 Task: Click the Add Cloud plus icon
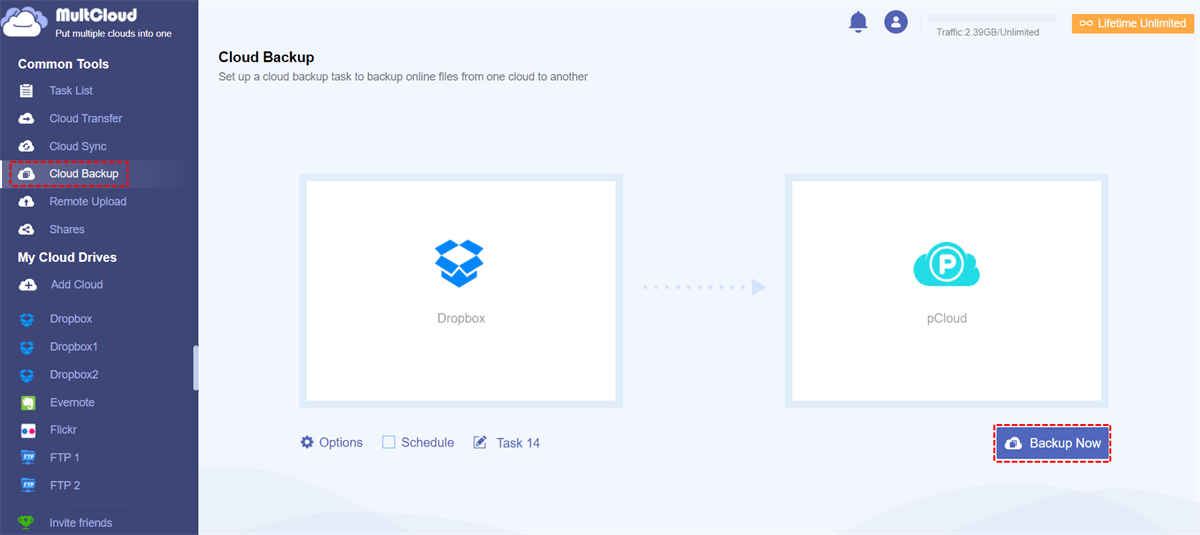27,285
